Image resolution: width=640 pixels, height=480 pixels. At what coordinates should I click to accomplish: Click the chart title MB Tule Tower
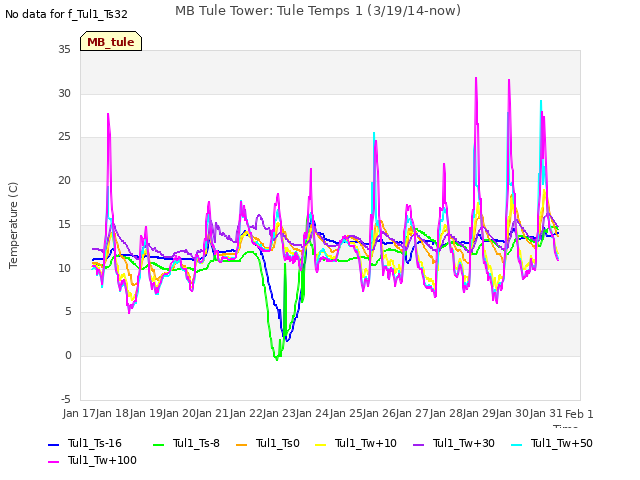tap(318, 11)
